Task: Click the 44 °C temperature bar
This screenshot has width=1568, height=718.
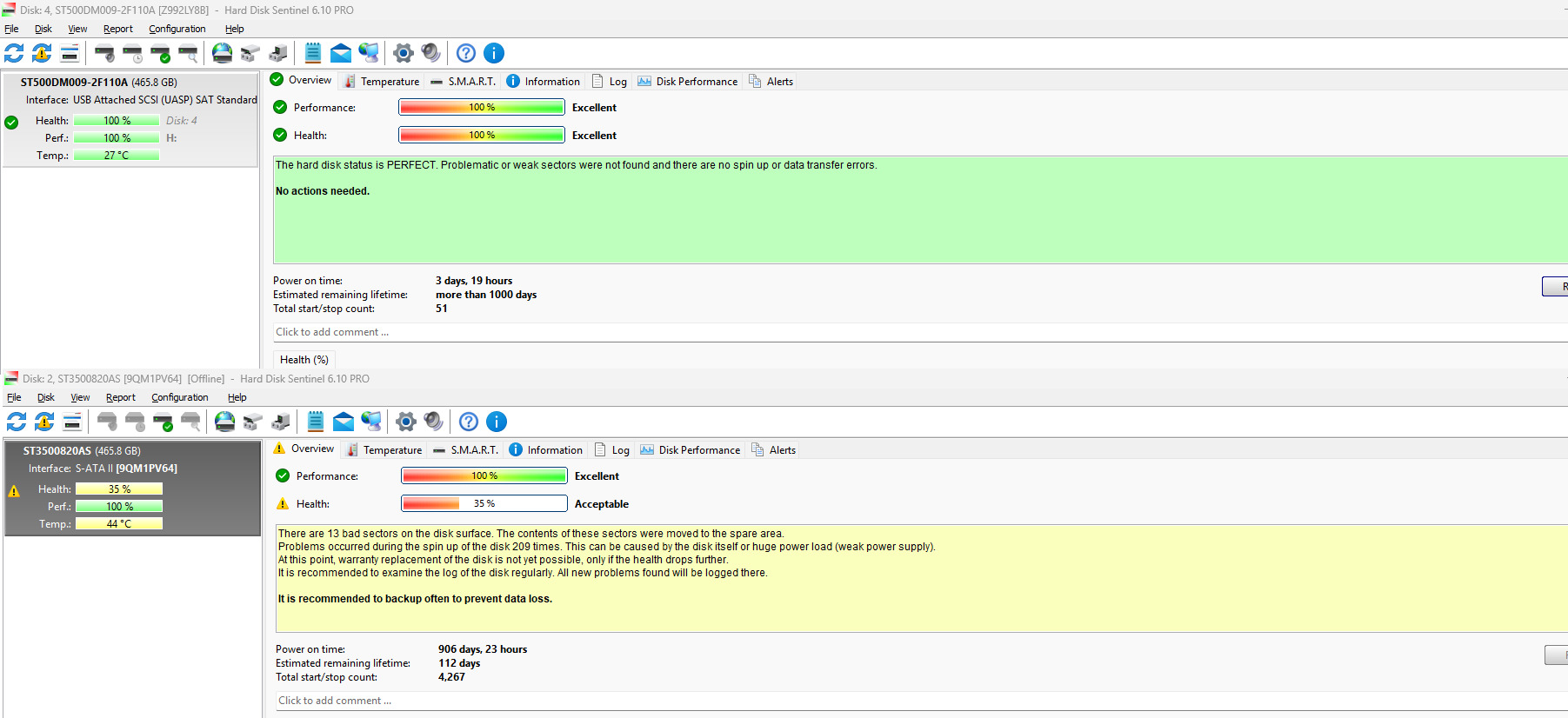Action: (x=119, y=523)
